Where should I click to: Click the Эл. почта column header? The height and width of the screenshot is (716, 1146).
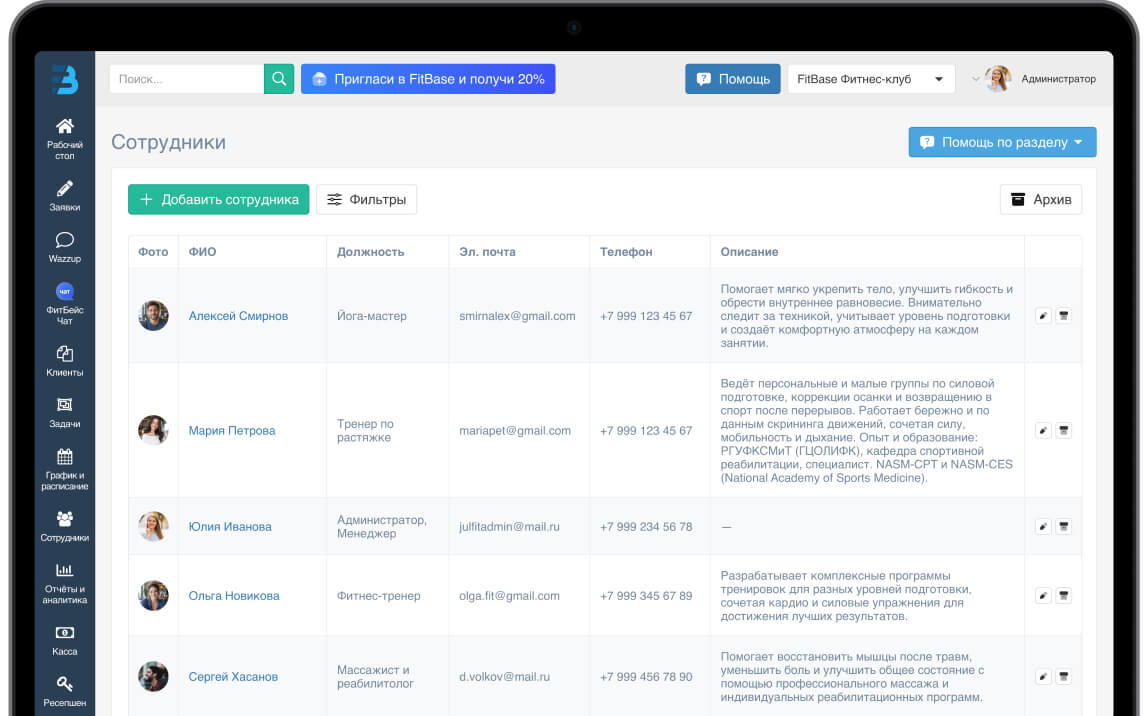[487, 251]
